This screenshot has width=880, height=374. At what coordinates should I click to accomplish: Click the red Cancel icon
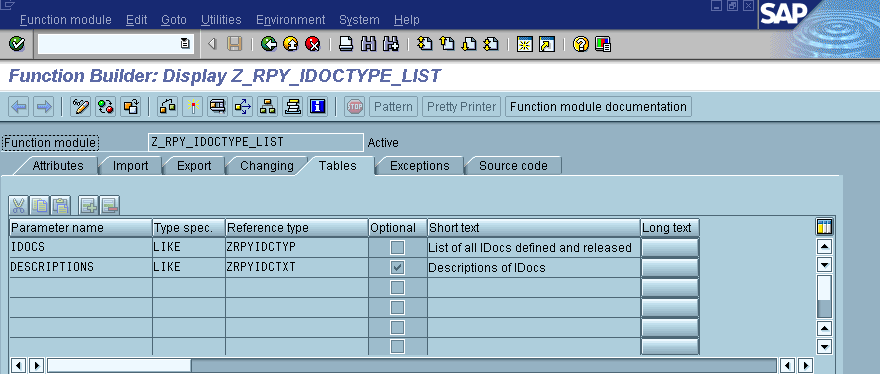(312, 44)
